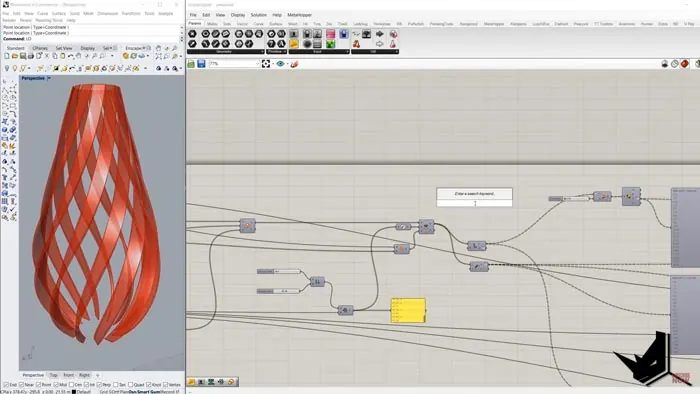Image resolution: width=700 pixels, height=394 pixels.
Task: Click the red sphere preview icon at canvas top right
Action: (x=685, y=64)
